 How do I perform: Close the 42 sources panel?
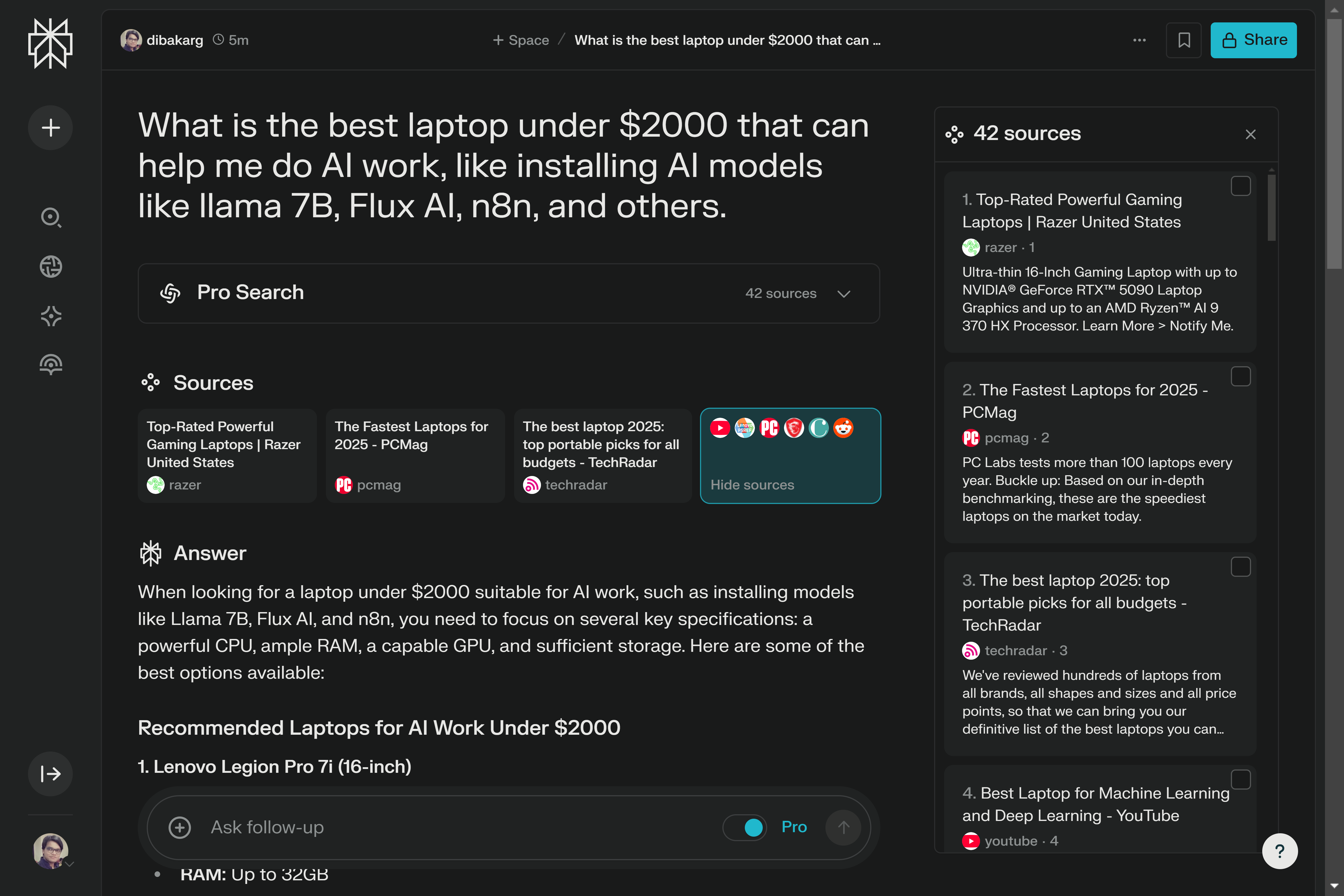[1251, 134]
